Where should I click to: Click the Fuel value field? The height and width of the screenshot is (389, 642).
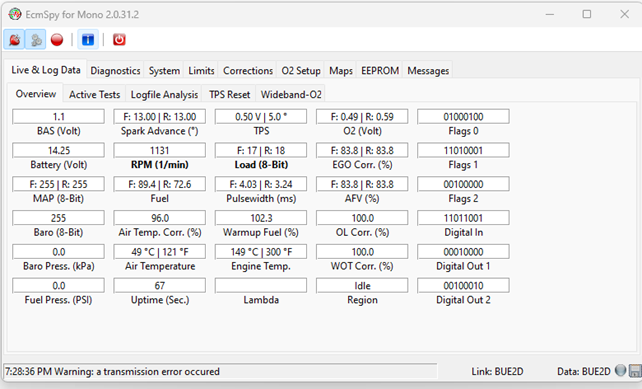coord(160,184)
